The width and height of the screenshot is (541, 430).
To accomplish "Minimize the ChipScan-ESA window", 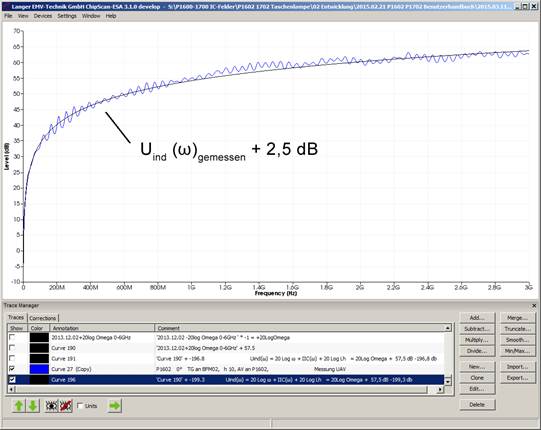I will click(x=517, y=6).
